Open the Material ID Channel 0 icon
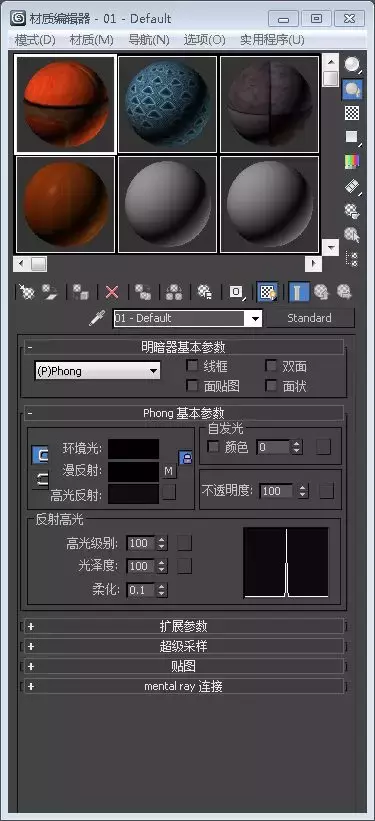375x821 pixels. coord(236,292)
